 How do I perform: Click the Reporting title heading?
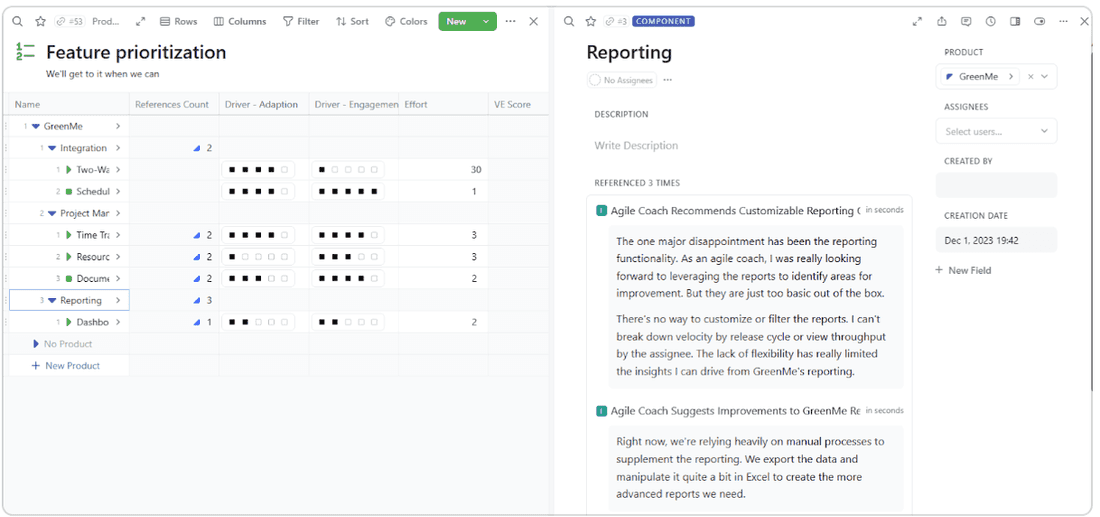pos(629,53)
